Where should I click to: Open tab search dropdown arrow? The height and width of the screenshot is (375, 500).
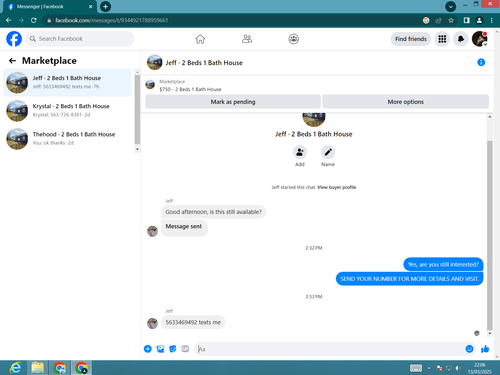(x=450, y=6)
